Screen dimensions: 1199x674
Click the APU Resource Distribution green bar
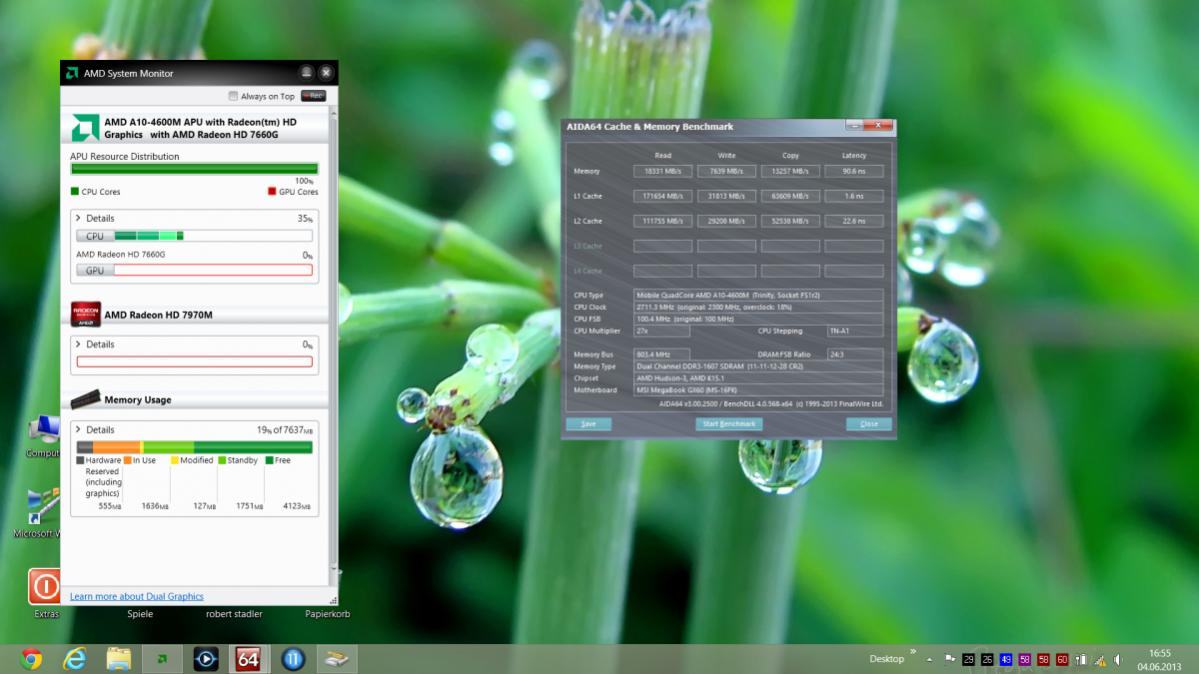point(194,169)
